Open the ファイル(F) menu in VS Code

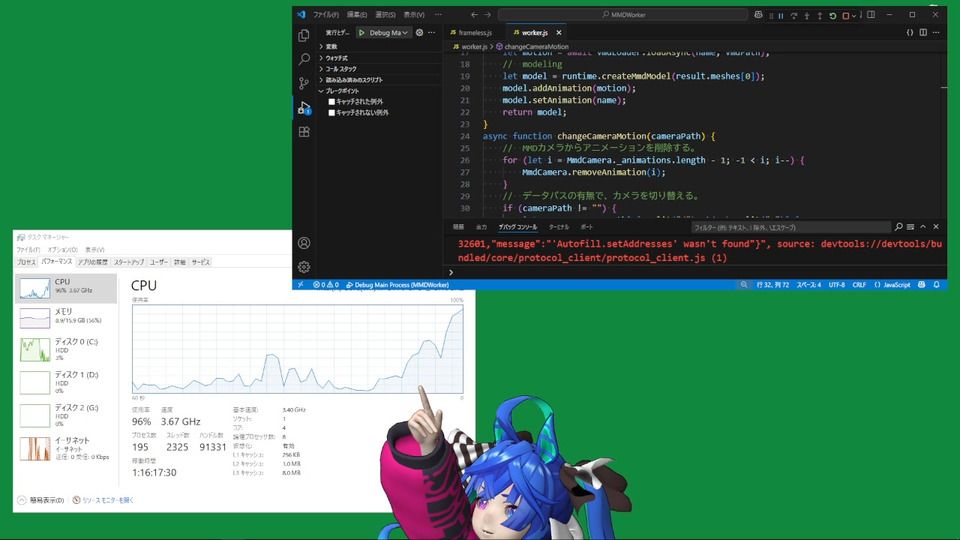[326, 15]
